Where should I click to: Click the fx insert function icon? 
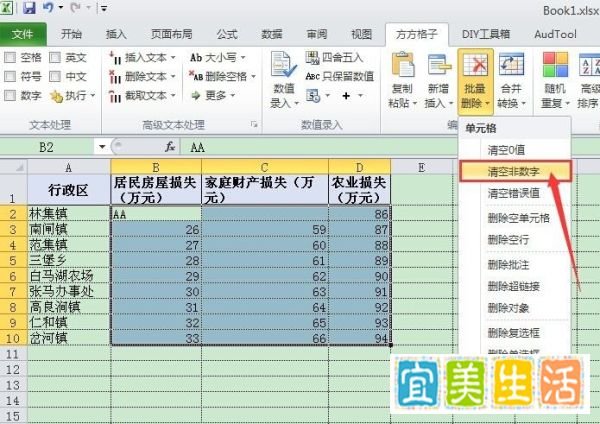[170, 147]
